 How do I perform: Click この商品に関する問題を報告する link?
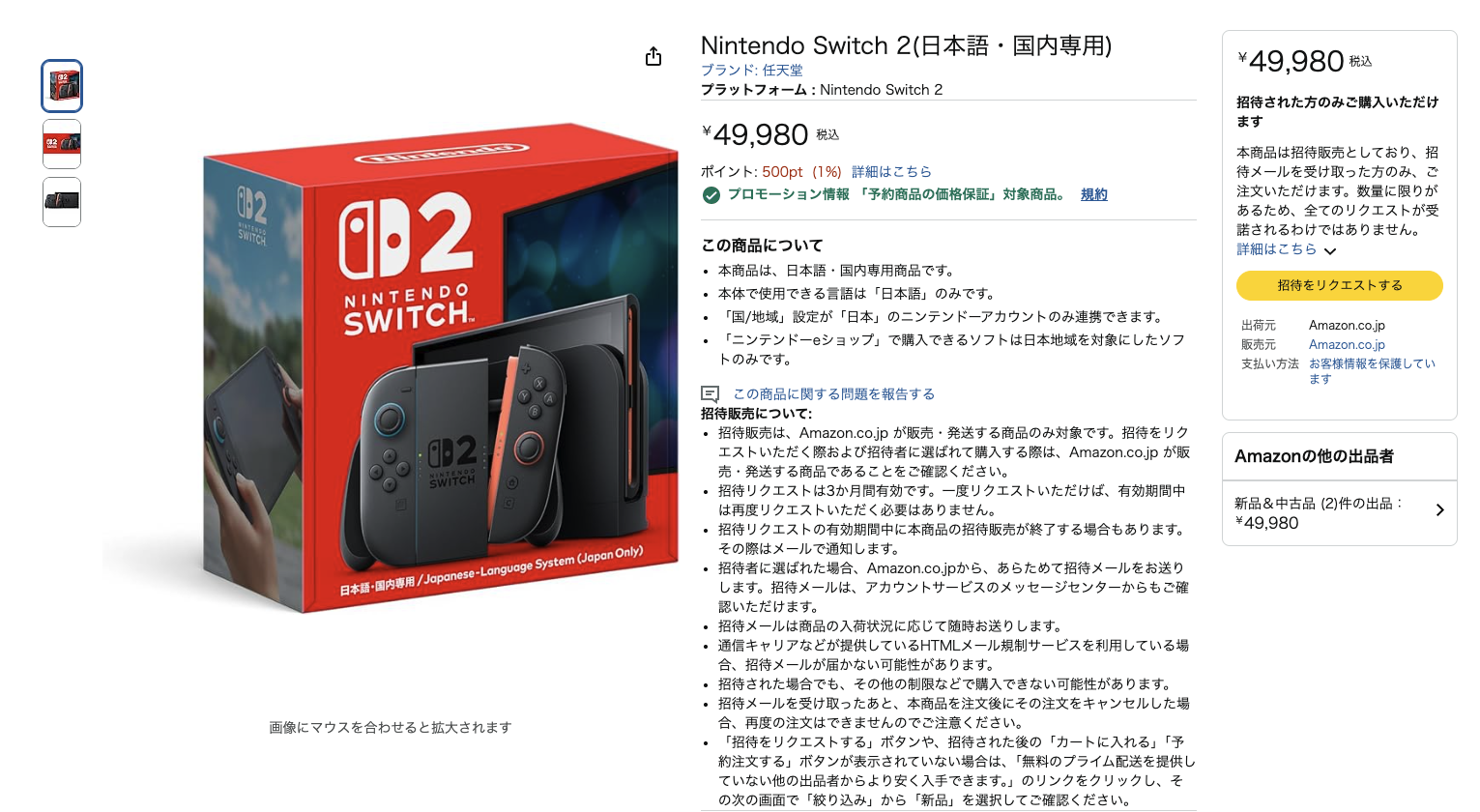click(x=833, y=394)
